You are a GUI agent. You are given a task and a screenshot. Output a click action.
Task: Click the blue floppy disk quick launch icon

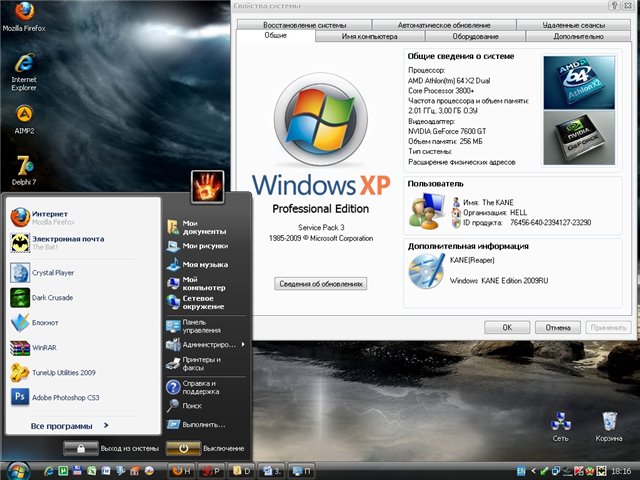pyautogui.click(x=78, y=471)
